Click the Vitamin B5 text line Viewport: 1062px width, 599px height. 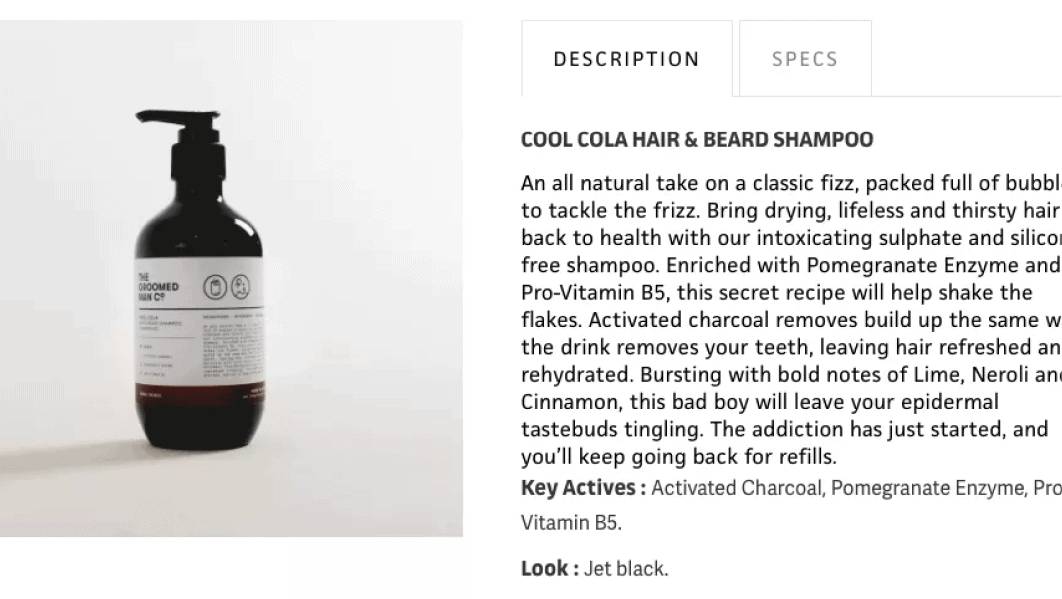tap(571, 522)
